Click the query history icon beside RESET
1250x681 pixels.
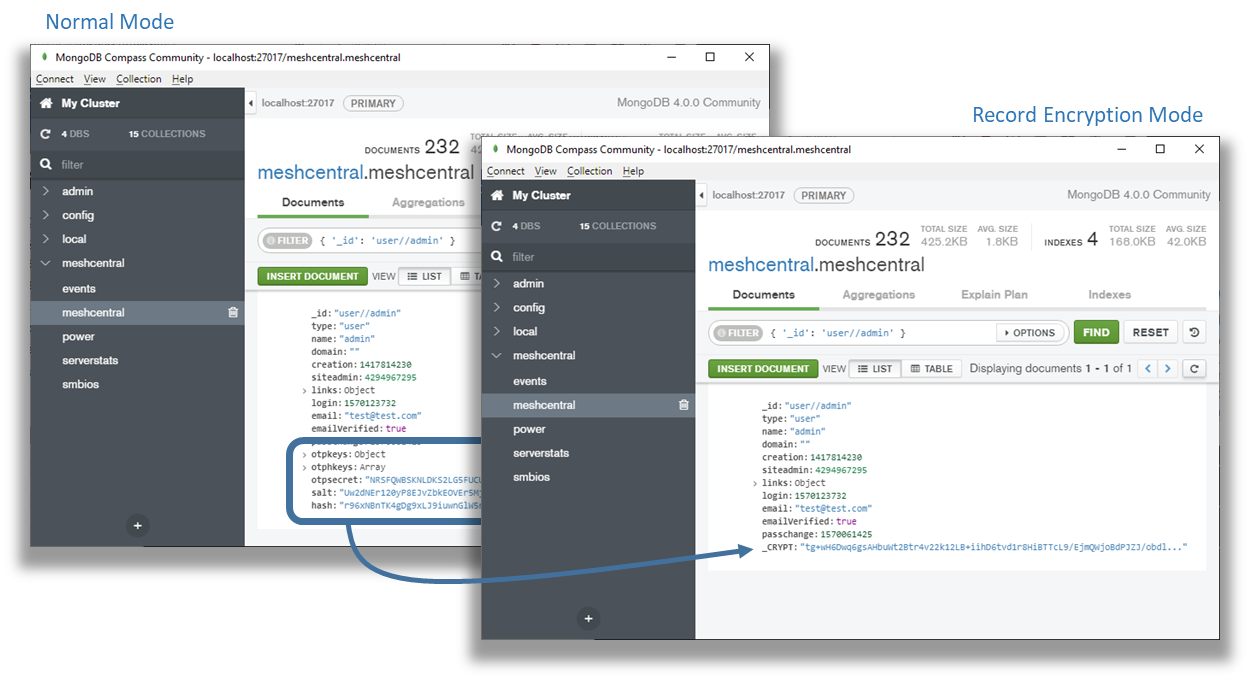click(x=1194, y=333)
